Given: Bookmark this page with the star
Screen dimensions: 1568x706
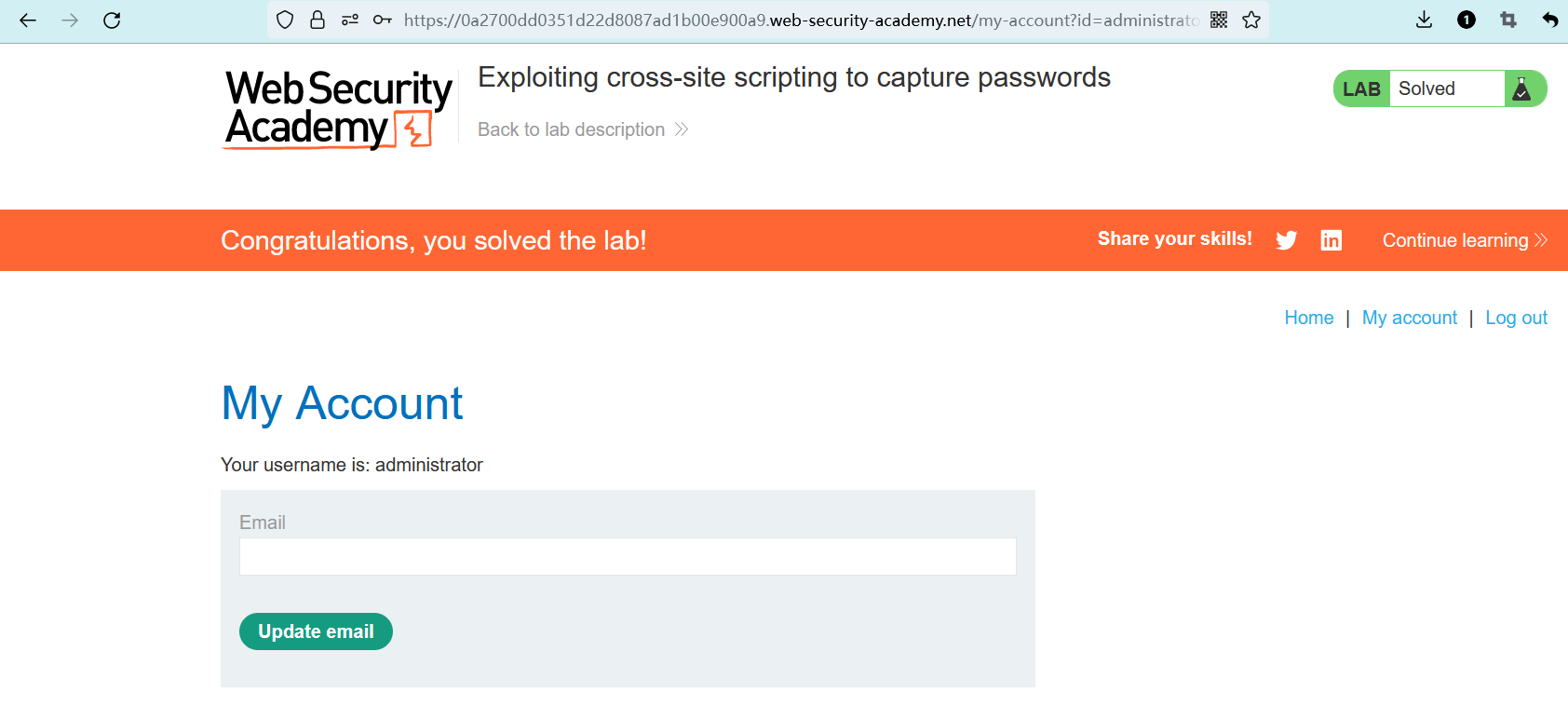Looking at the screenshot, I should click(x=1251, y=20).
